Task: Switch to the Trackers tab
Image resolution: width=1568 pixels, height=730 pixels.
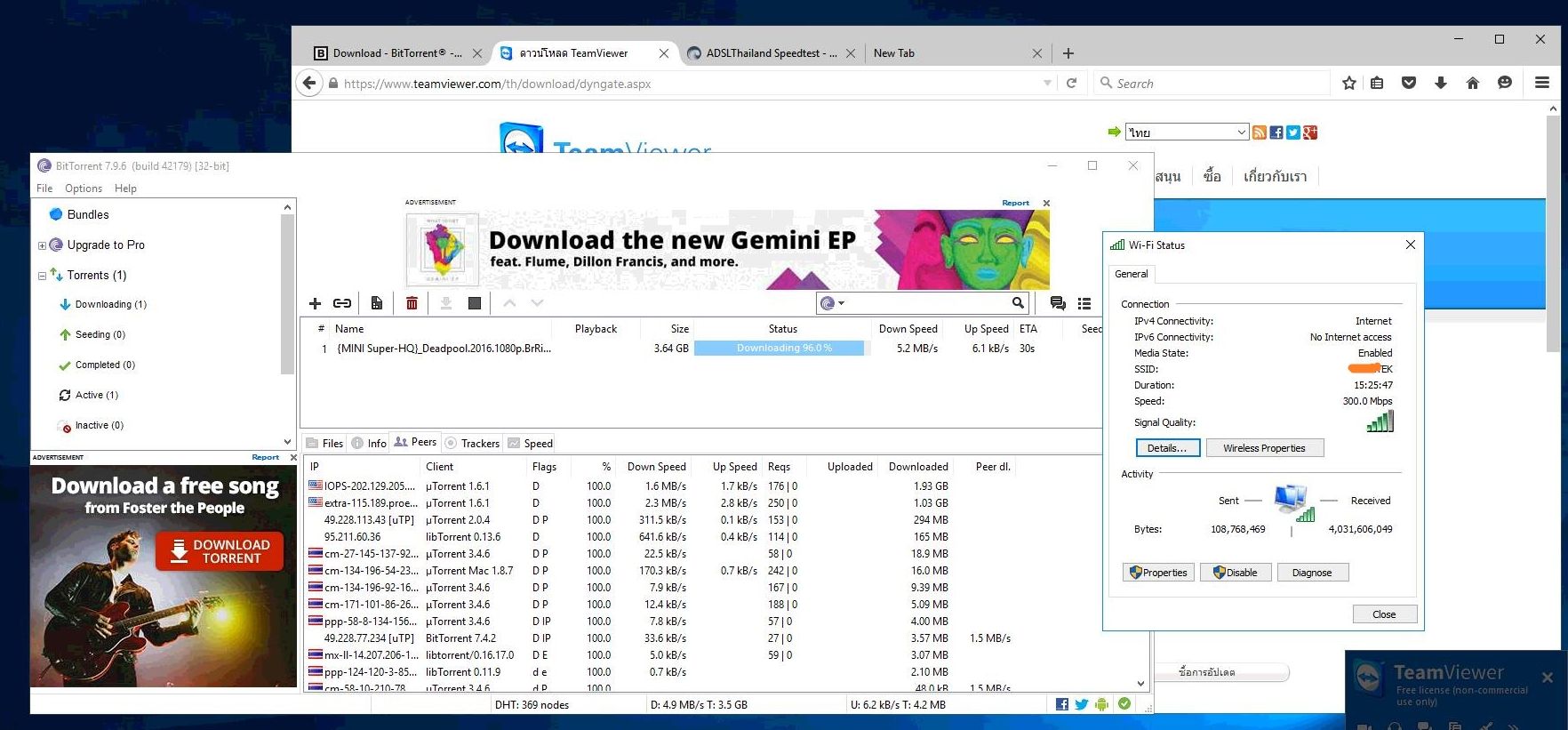Action: tap(472, 443)
